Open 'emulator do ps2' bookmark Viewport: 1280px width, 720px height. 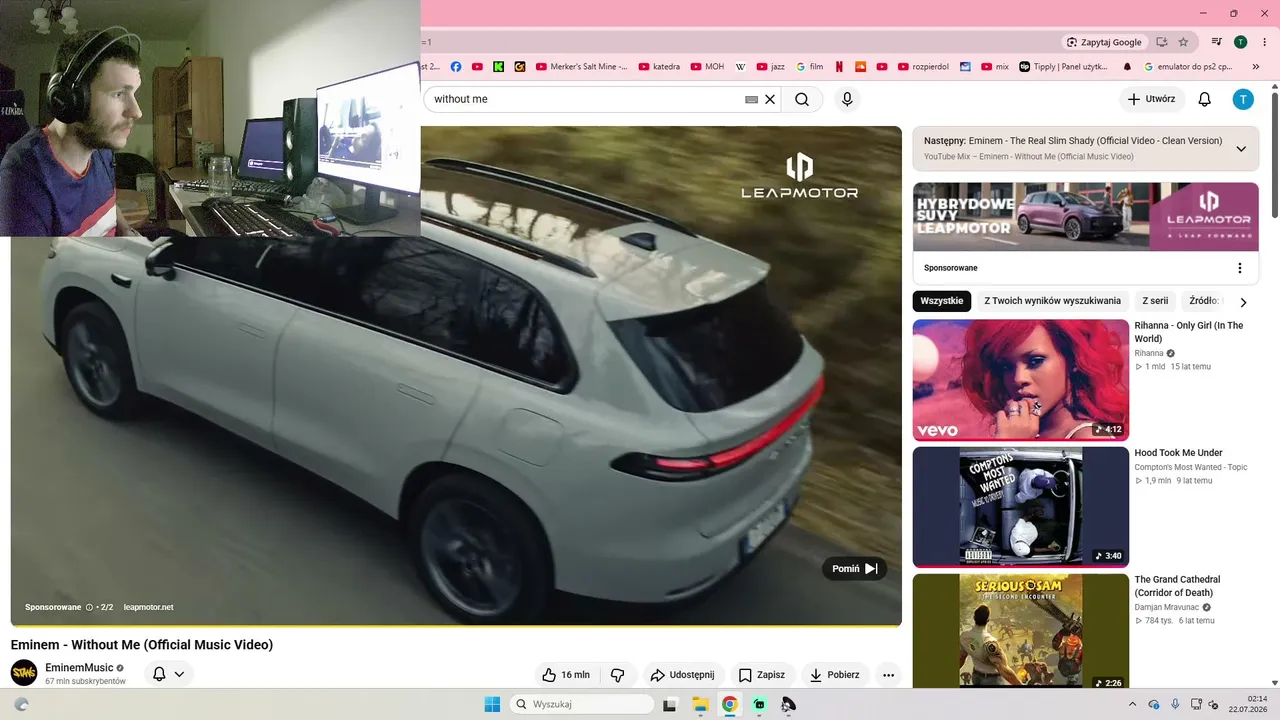click(1188, 67)
